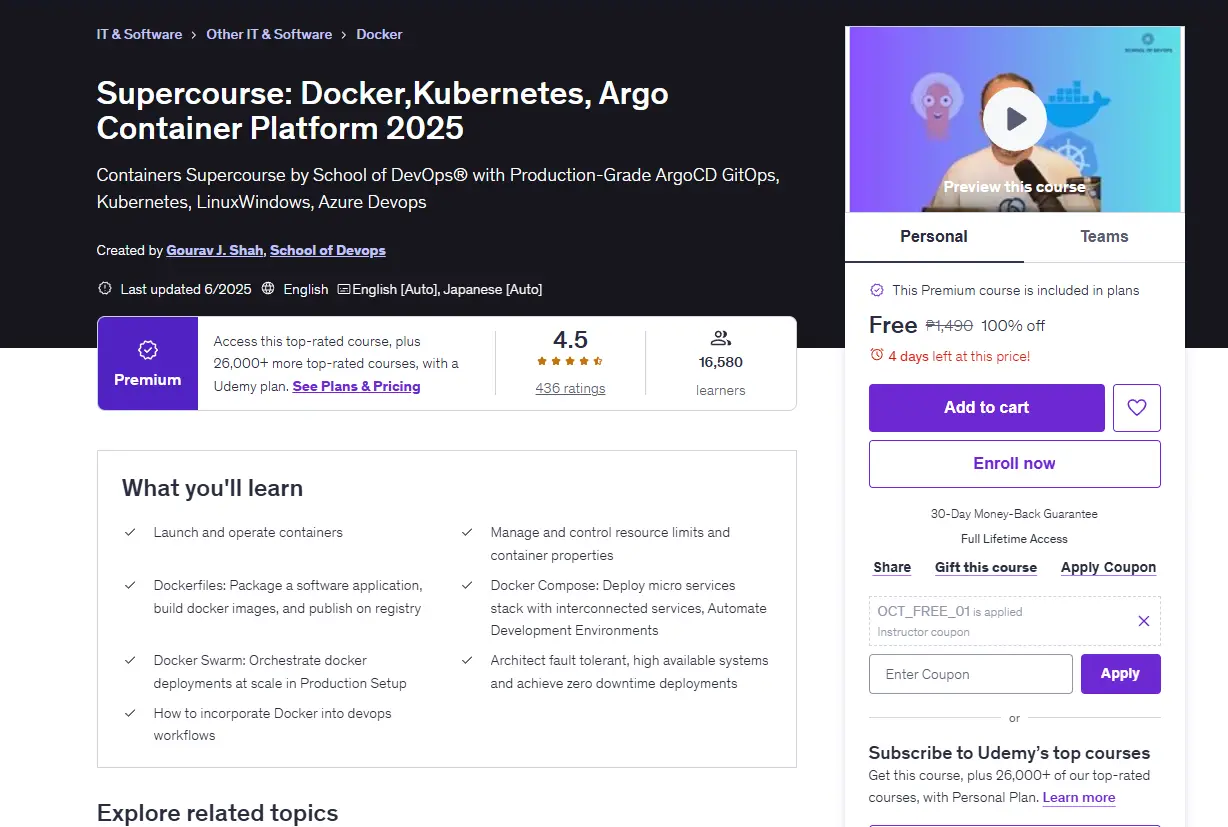Click Last updated 6/2025 text

186,289
